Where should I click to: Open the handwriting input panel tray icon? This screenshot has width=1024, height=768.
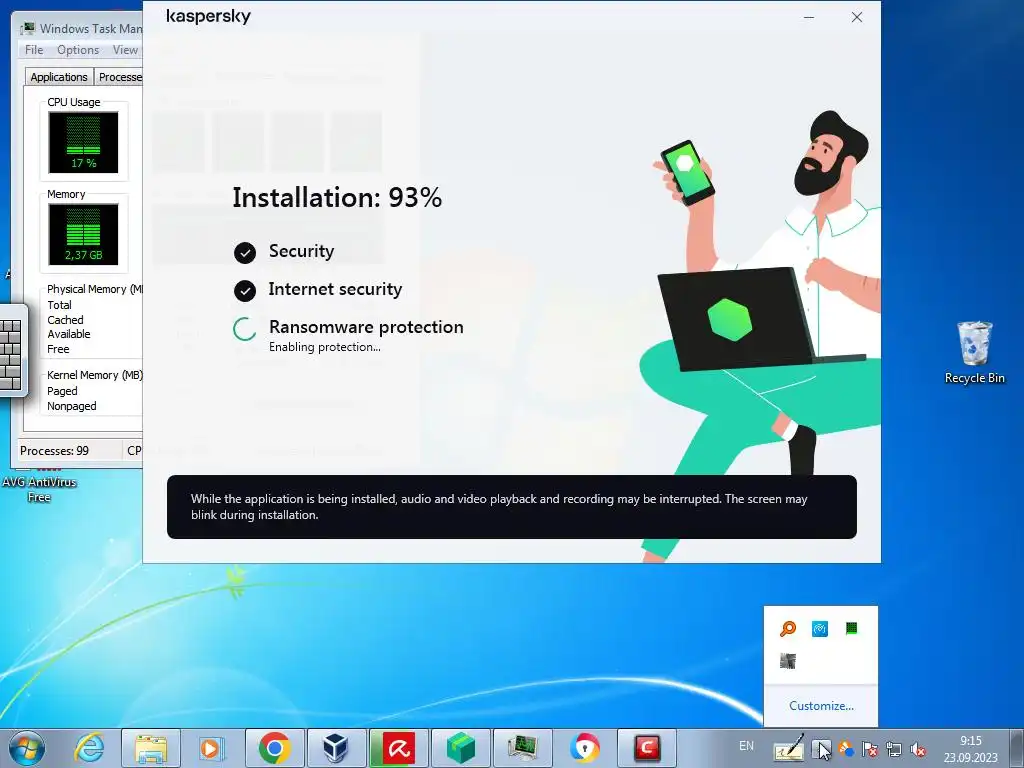[x=789, y=748]
